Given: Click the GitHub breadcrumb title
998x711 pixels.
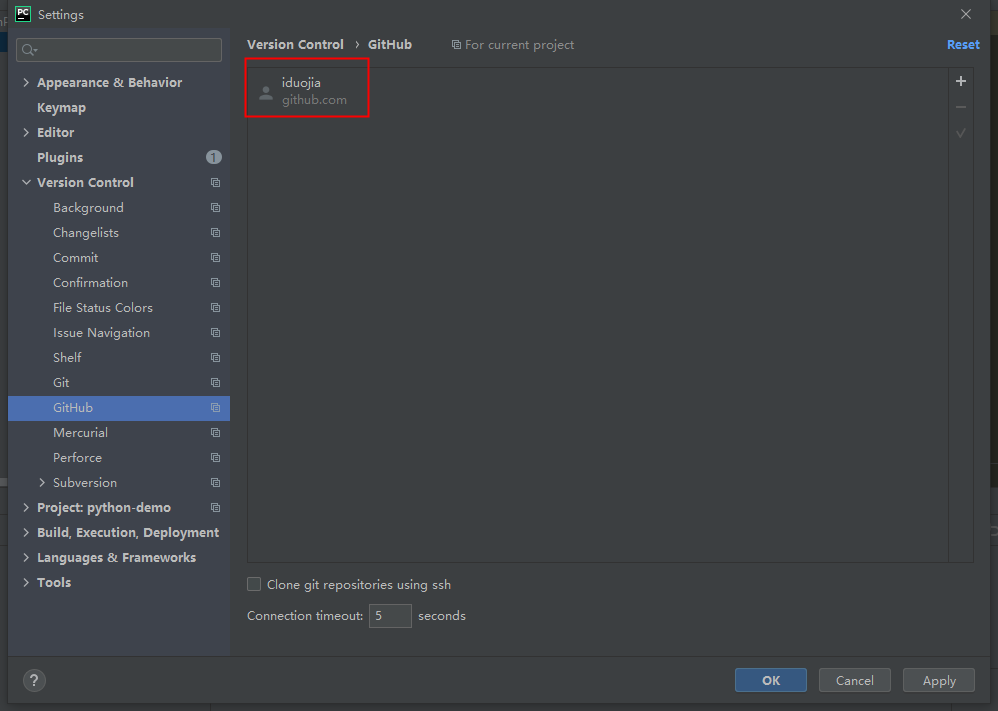Looking at the screenshot, I should (390, 45).
